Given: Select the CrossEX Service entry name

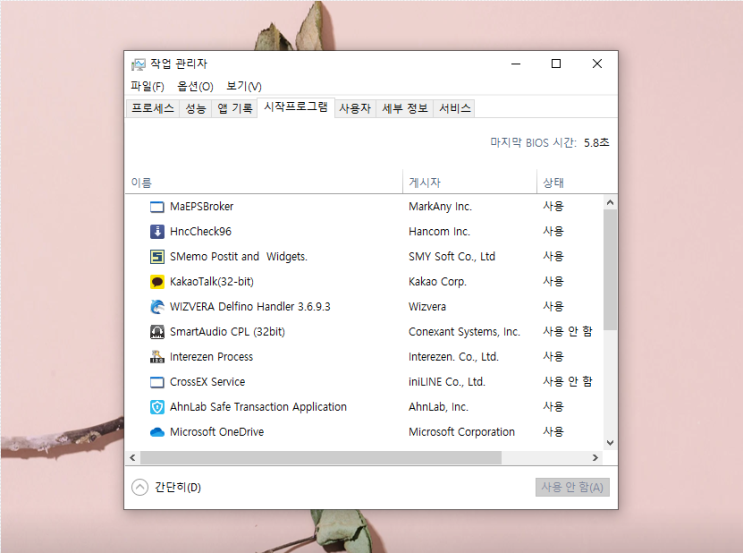Looking at the screenshot, I should [x=208, y=382].
